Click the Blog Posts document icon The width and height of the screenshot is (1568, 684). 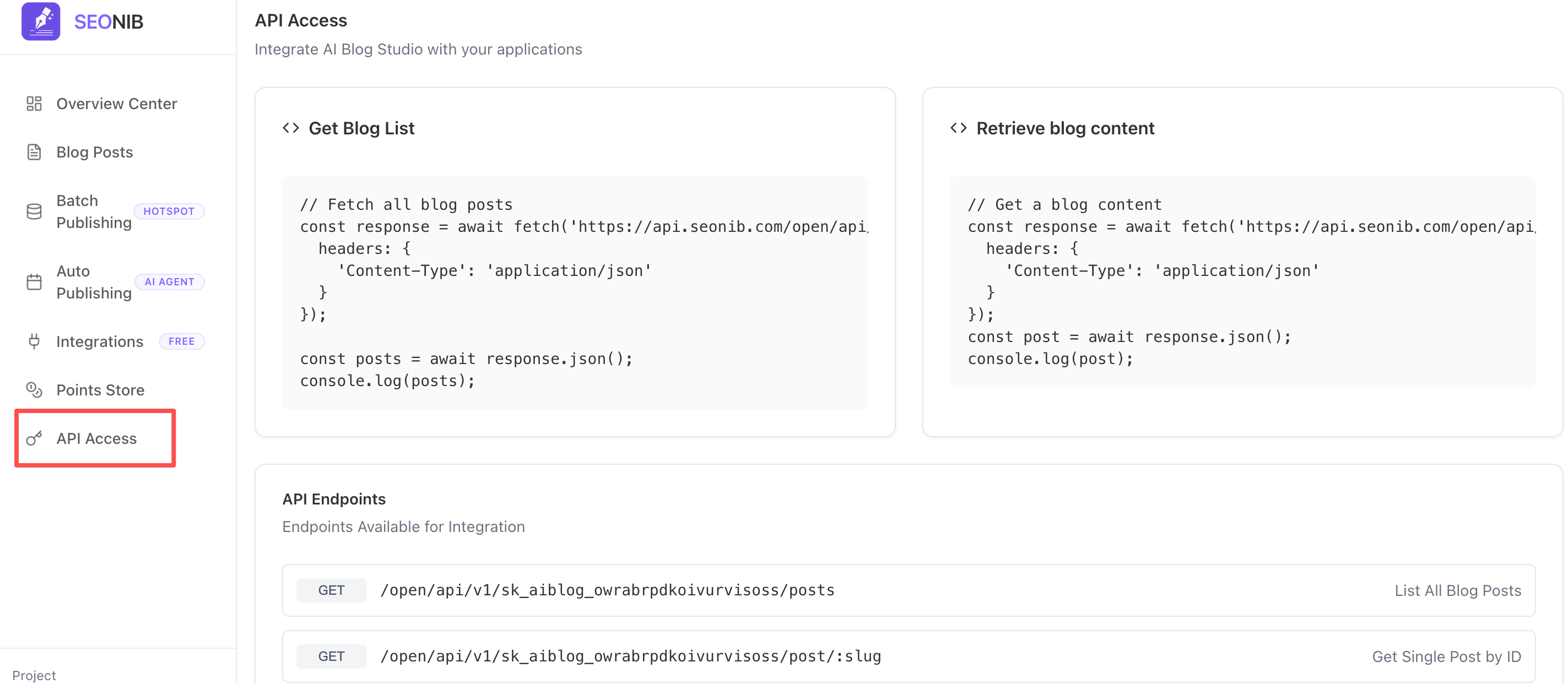tap(34, 152)
